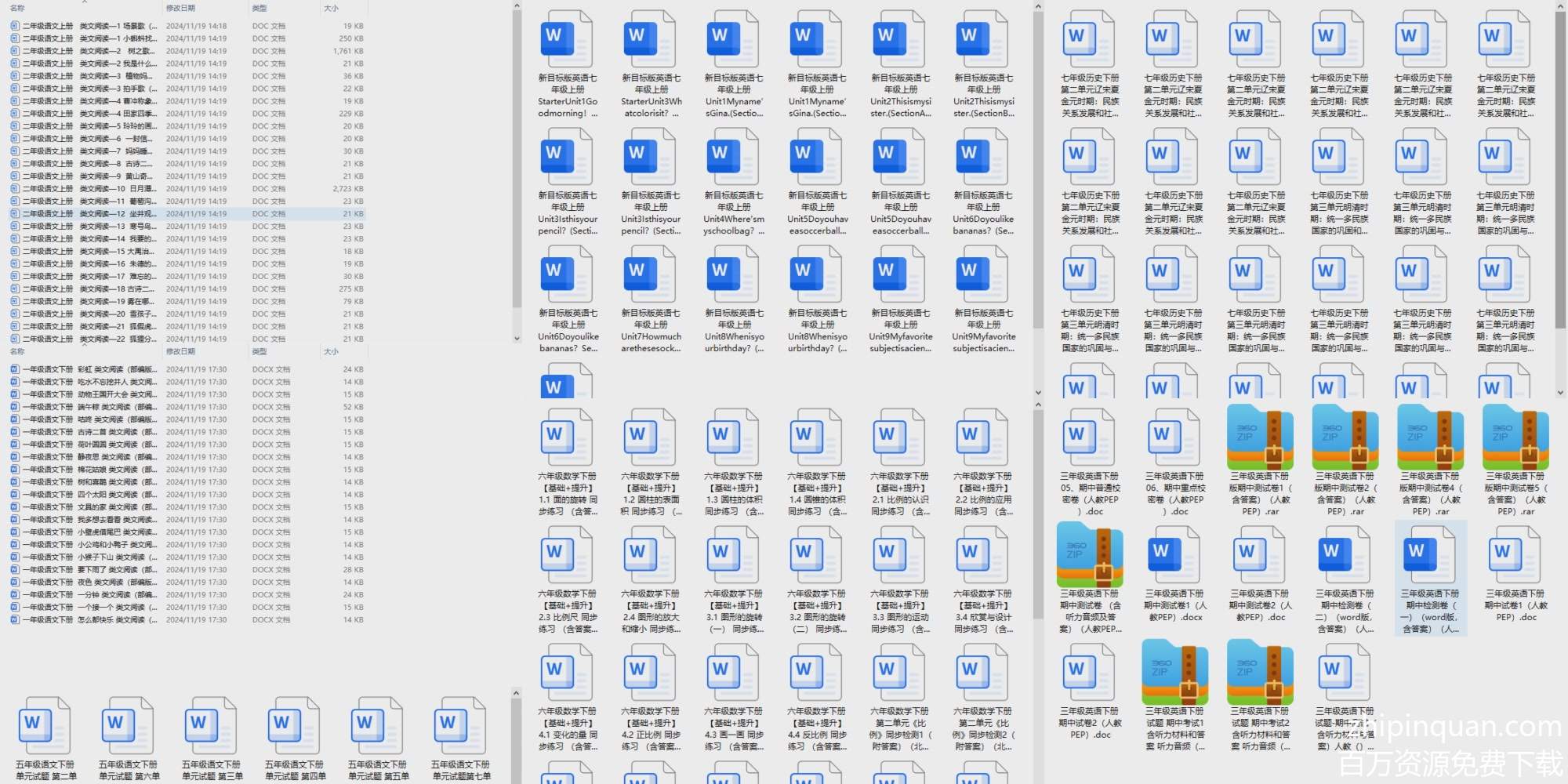Open the Unit7Howmuch arethesesock Word file
Screen dimensions: 1568x784
point(650,274)
